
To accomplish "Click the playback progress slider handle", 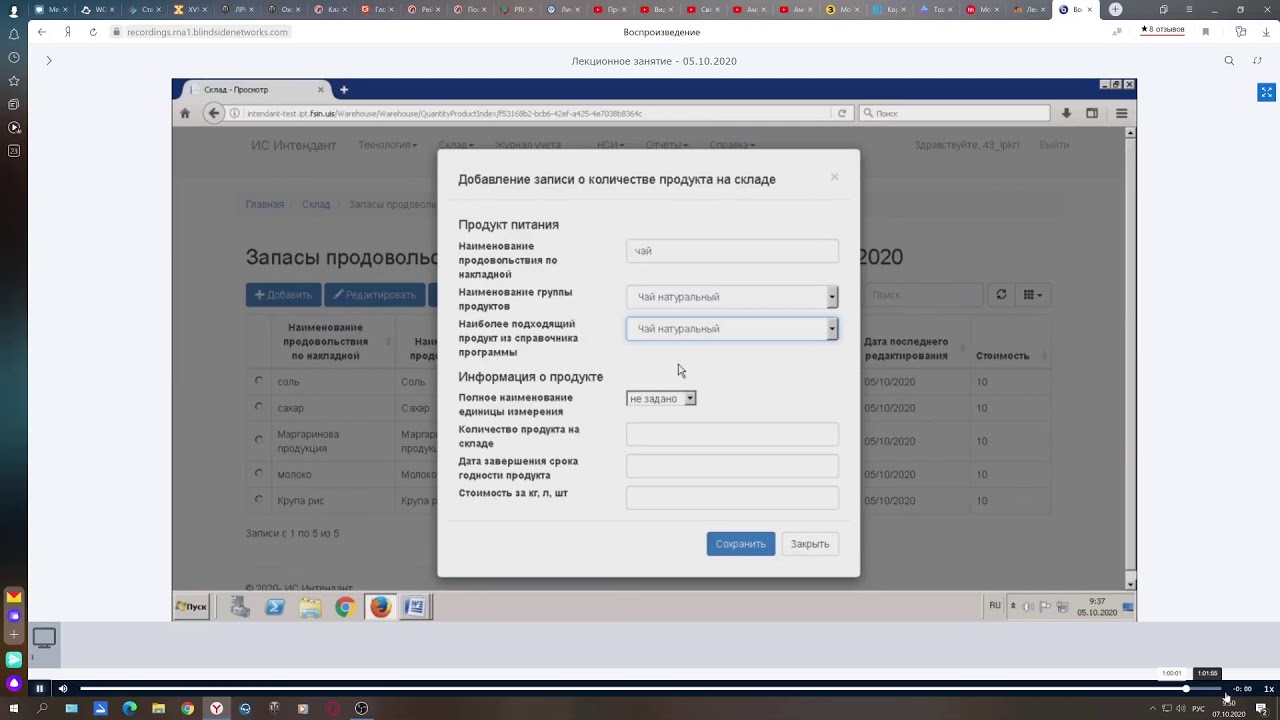I will pos(1186,688).
